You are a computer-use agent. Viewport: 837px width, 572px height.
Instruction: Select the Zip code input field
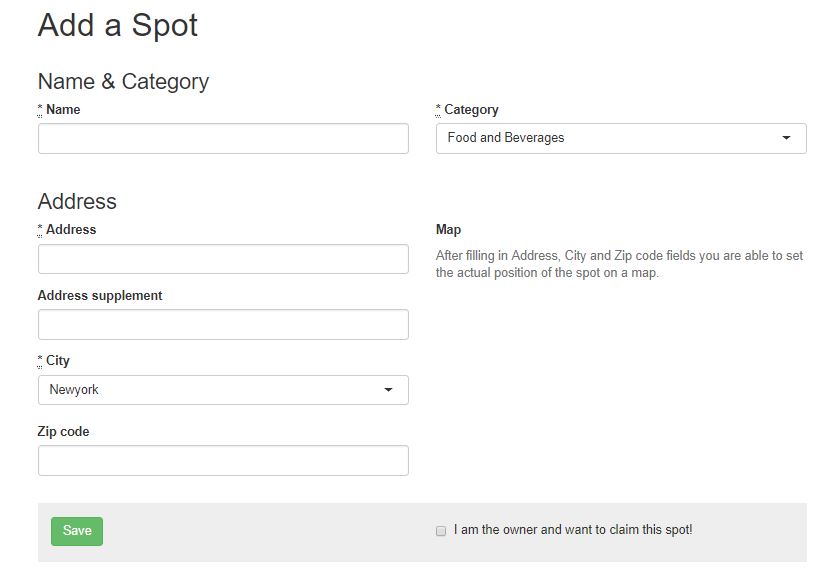point(223,460)
